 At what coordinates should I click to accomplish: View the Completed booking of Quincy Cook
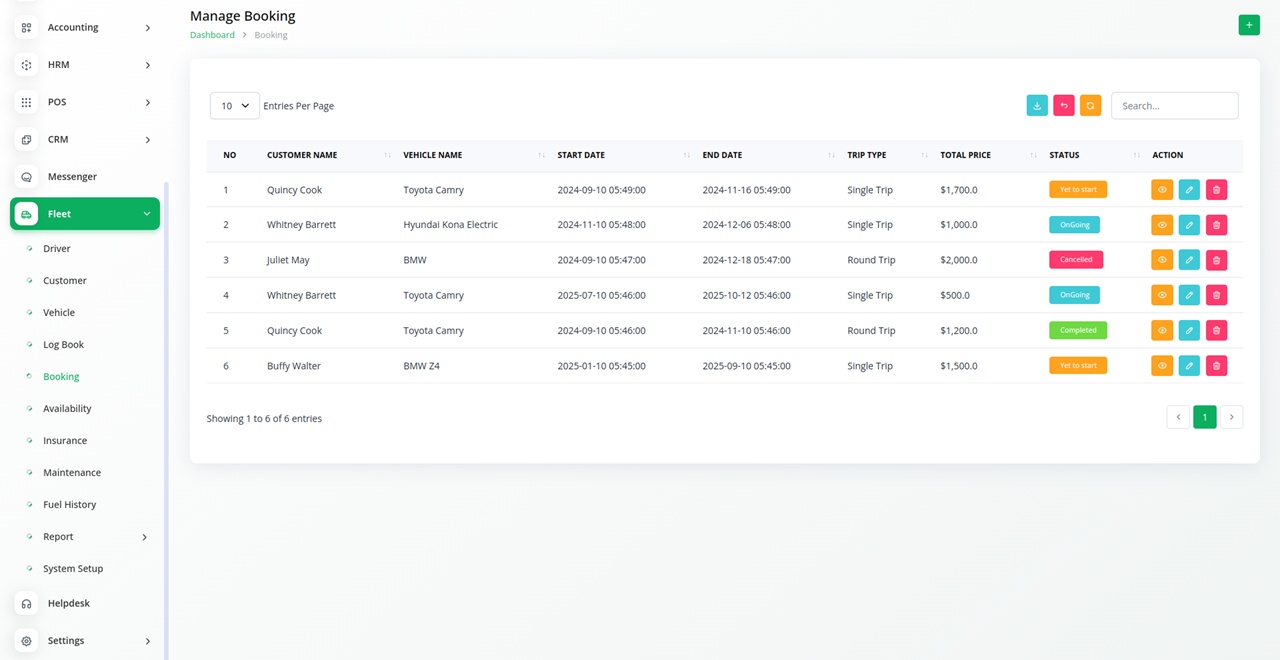point(1162,331)
